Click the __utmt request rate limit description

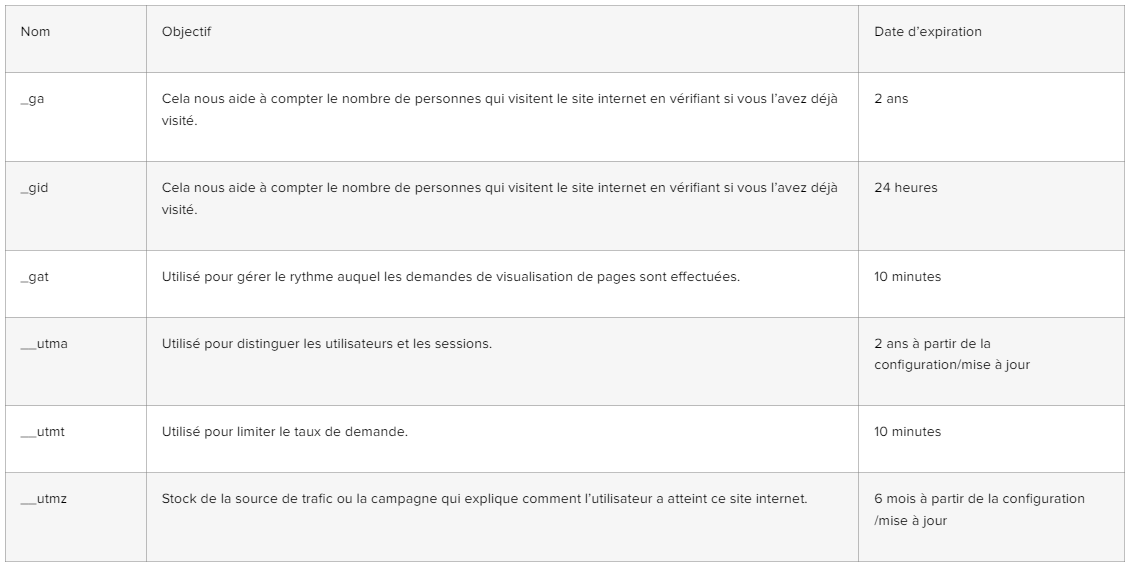[285, 432]
